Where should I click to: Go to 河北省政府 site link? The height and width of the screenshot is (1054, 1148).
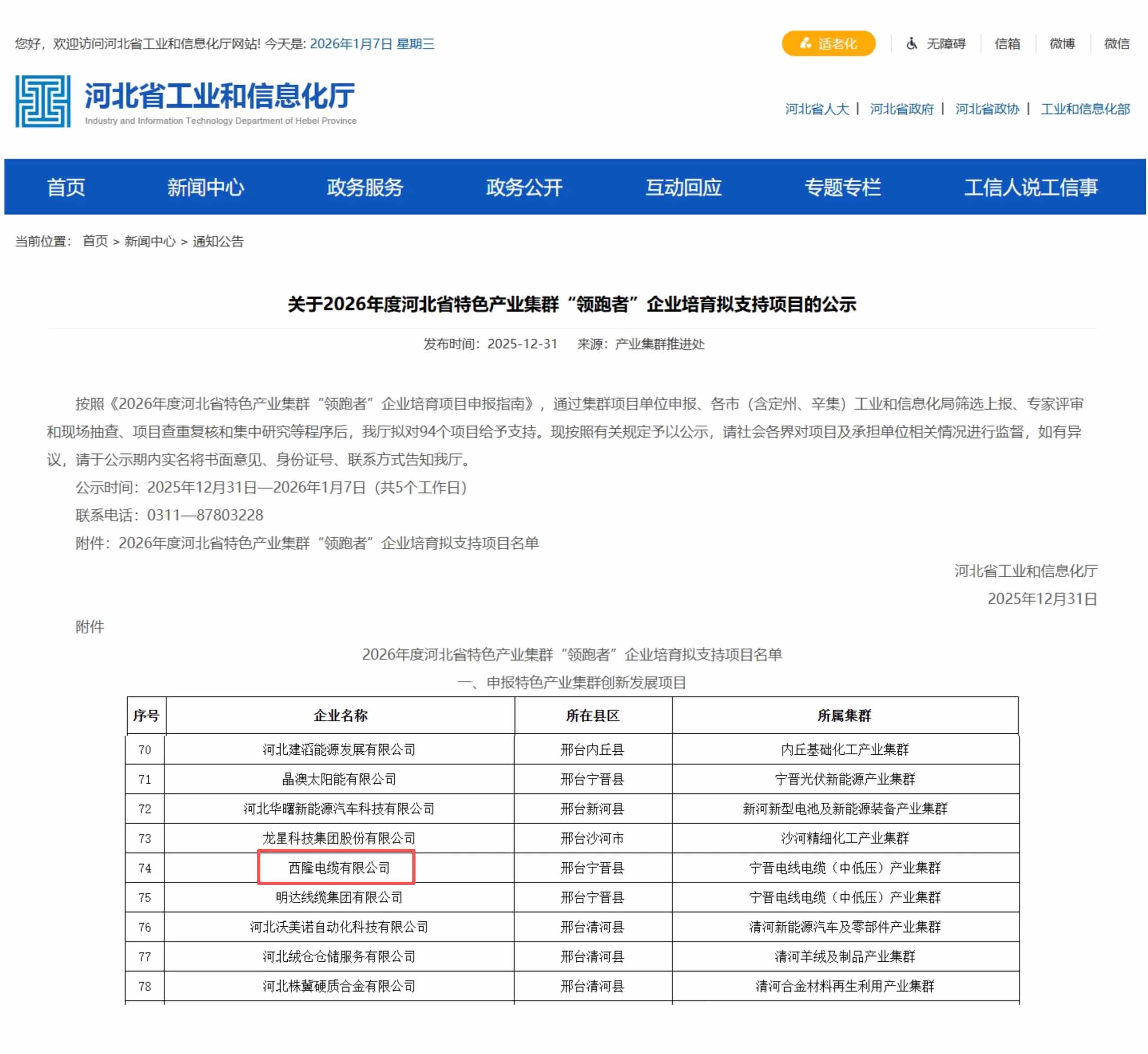901,109
